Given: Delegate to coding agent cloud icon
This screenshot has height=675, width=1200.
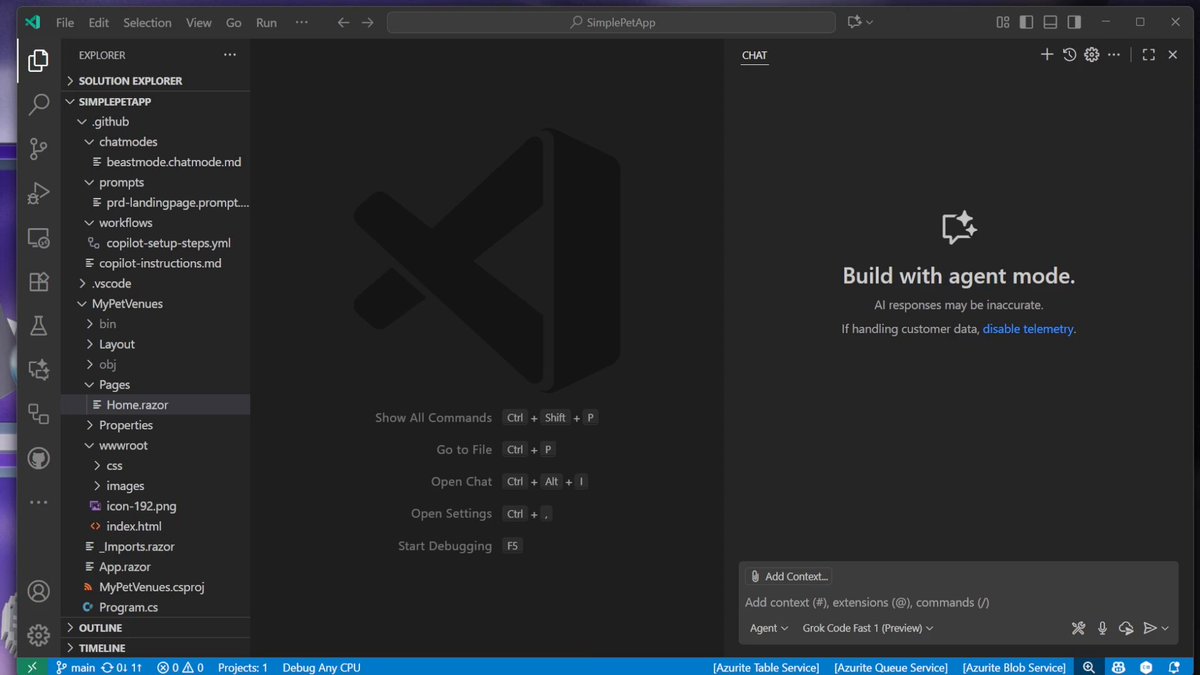Looking at the screenshot, I should pos(1126,628).
